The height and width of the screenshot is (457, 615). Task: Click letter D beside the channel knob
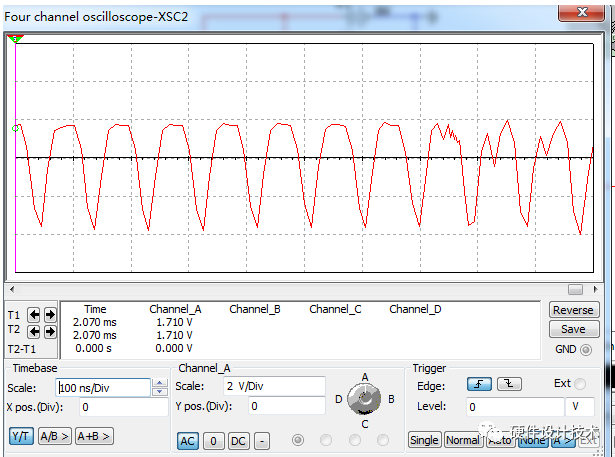tap(338, 399)
